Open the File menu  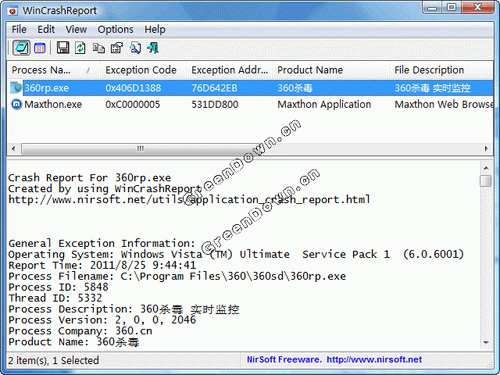pyautogui.click(x=19, y=29)
